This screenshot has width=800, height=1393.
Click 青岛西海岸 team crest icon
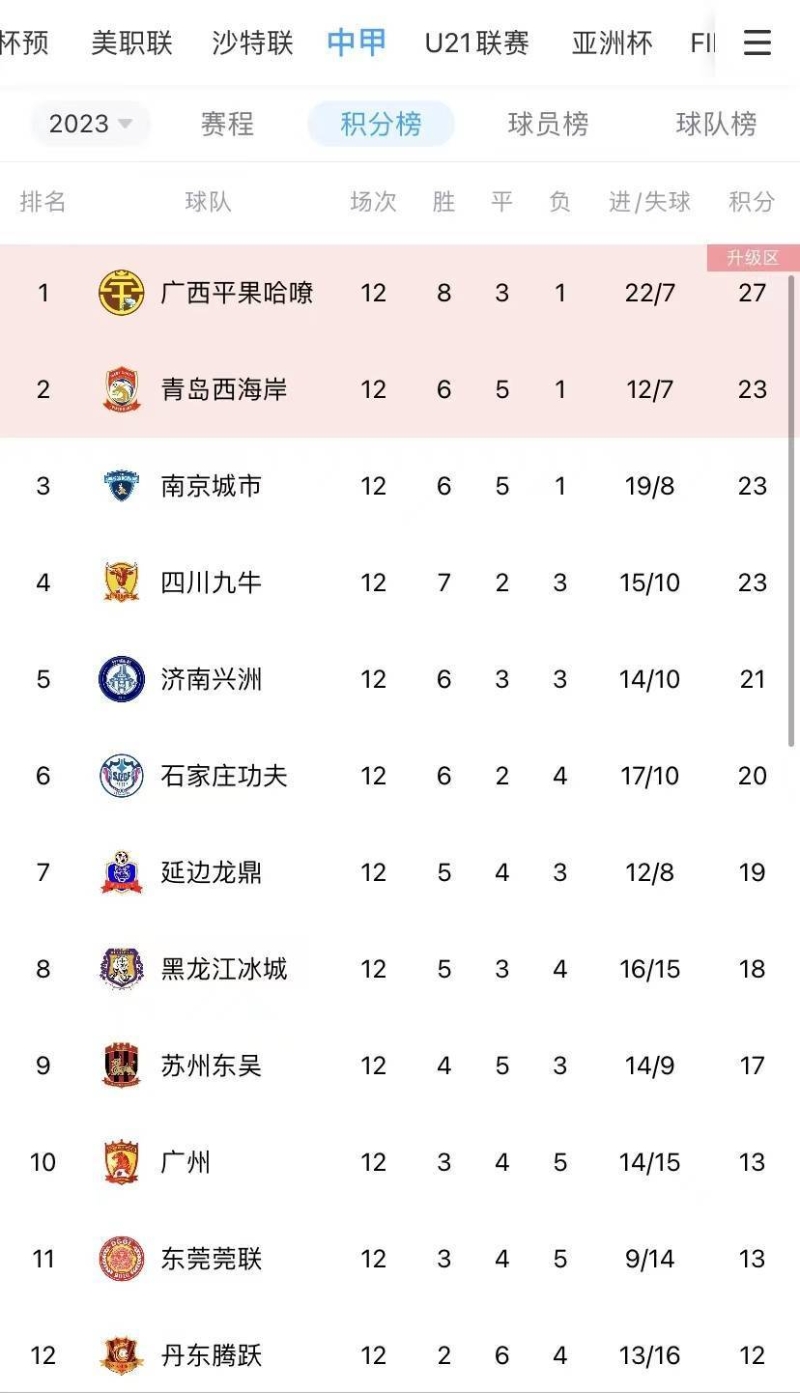coord(121,389)
